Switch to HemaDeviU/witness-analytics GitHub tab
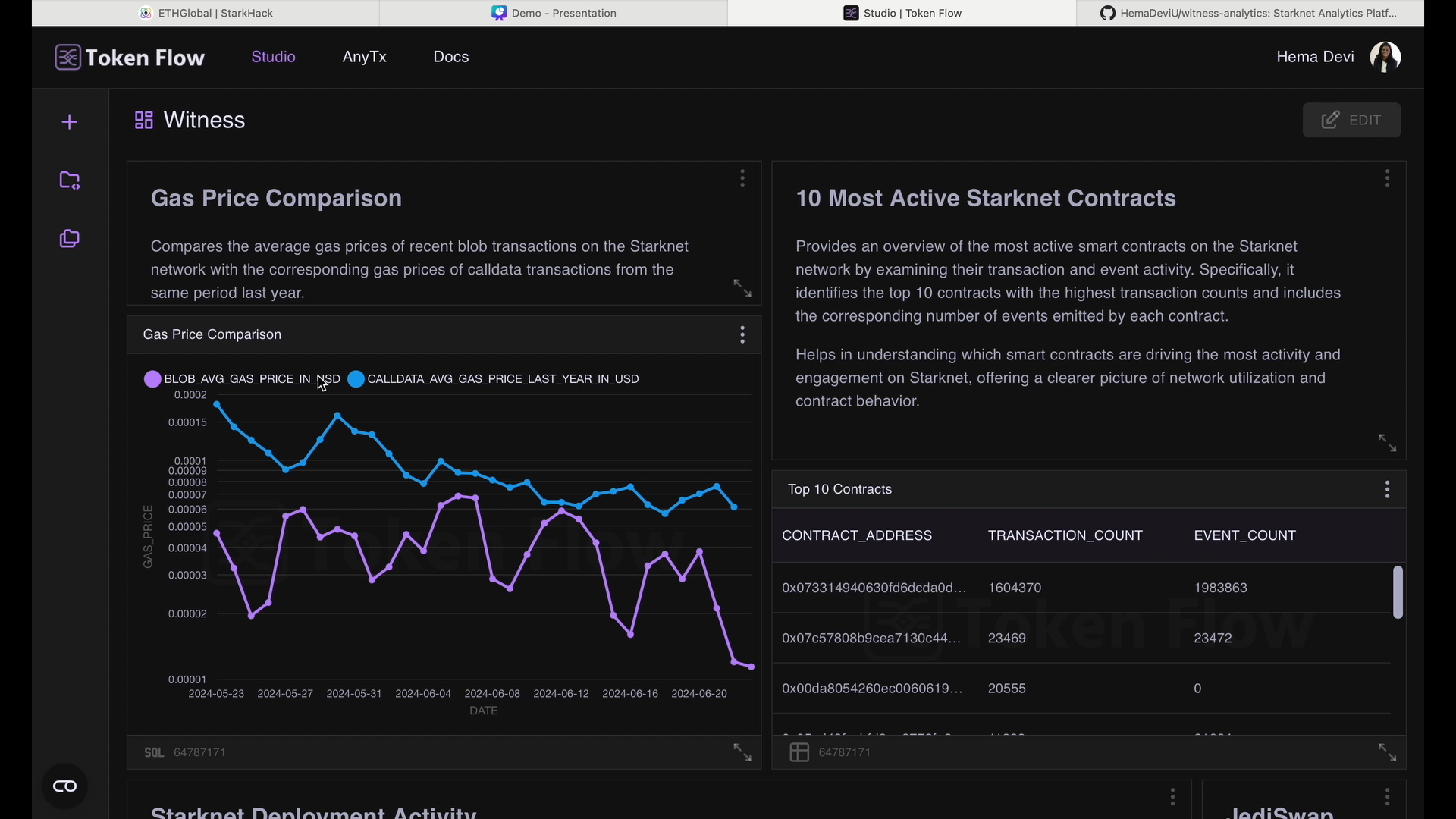 [x=1250, y=13]
